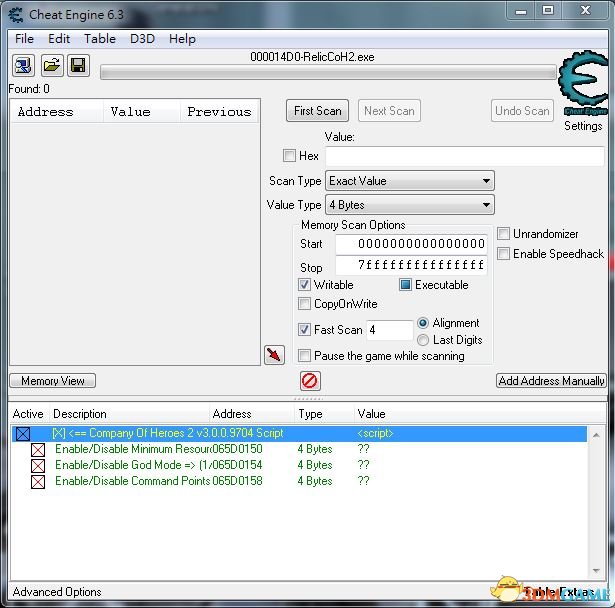The height and width of the screenshot is (608, 615).
Task: Click address 065D0158 cell
Action: click(237, 481)
